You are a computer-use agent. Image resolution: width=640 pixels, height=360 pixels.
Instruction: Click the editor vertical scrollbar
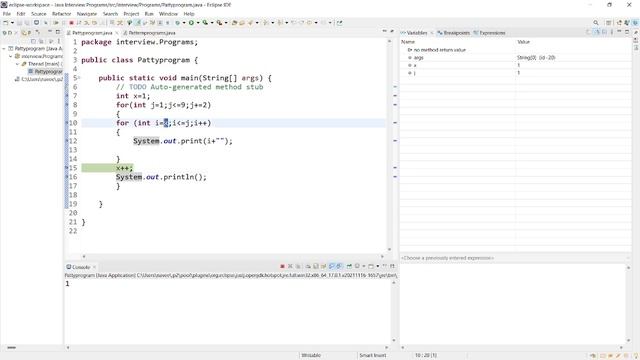pyautogui.click(x=389, y=145)
